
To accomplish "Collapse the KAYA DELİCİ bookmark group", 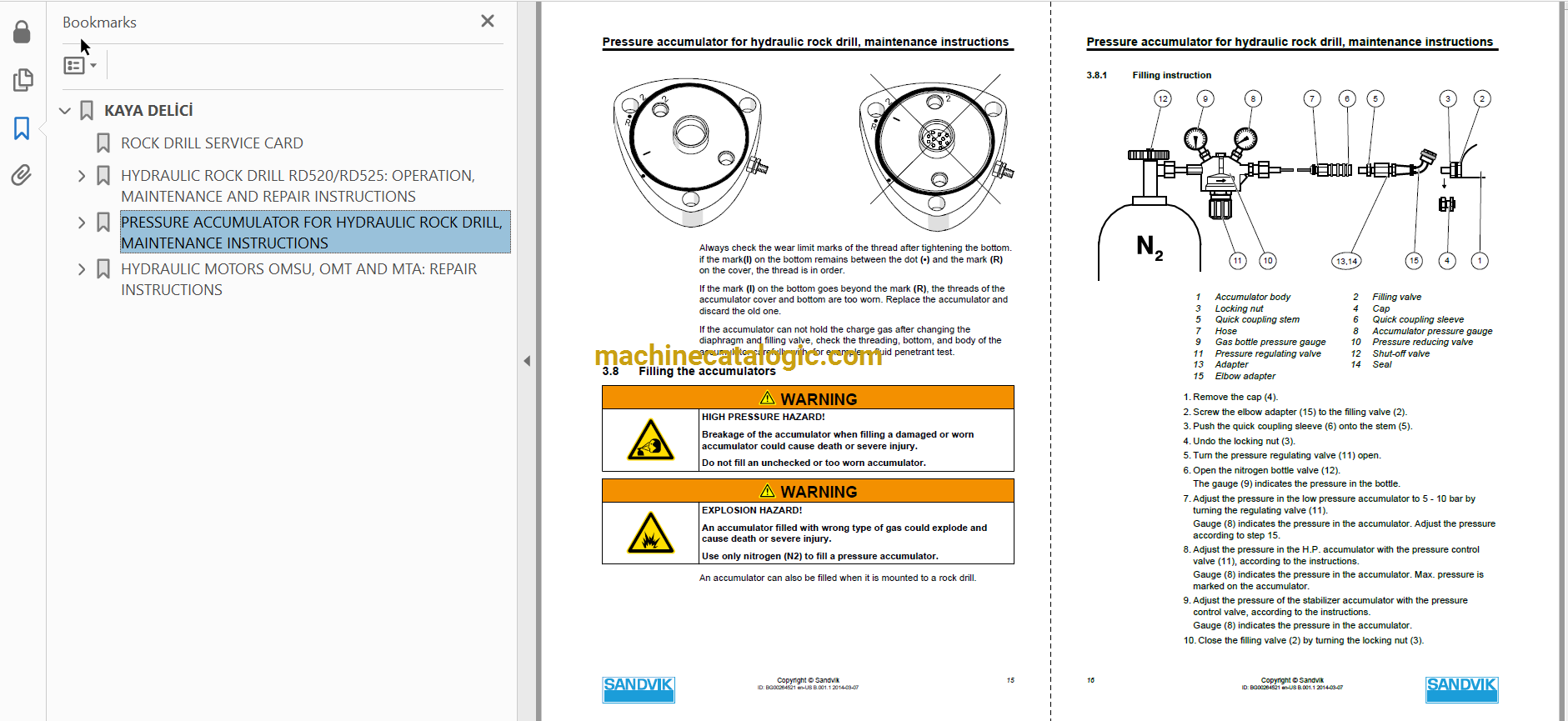I will [65, 111].
